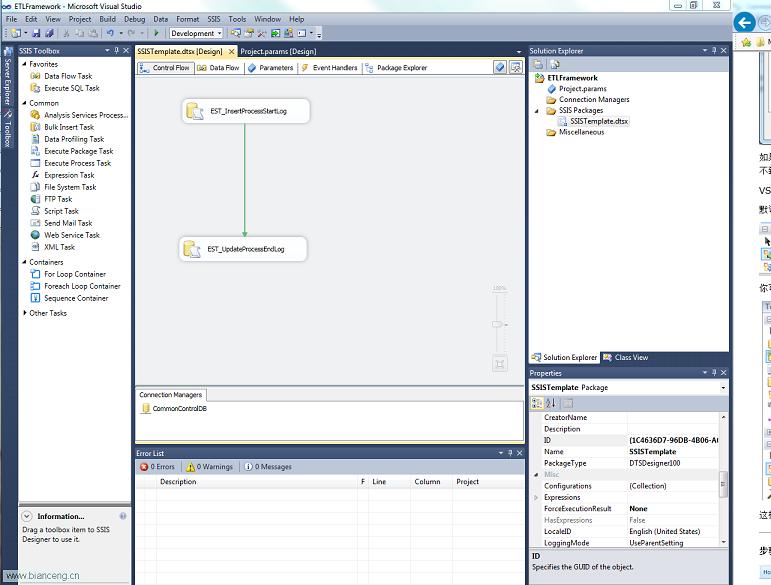Select File System Task

(x=70, y=187)
